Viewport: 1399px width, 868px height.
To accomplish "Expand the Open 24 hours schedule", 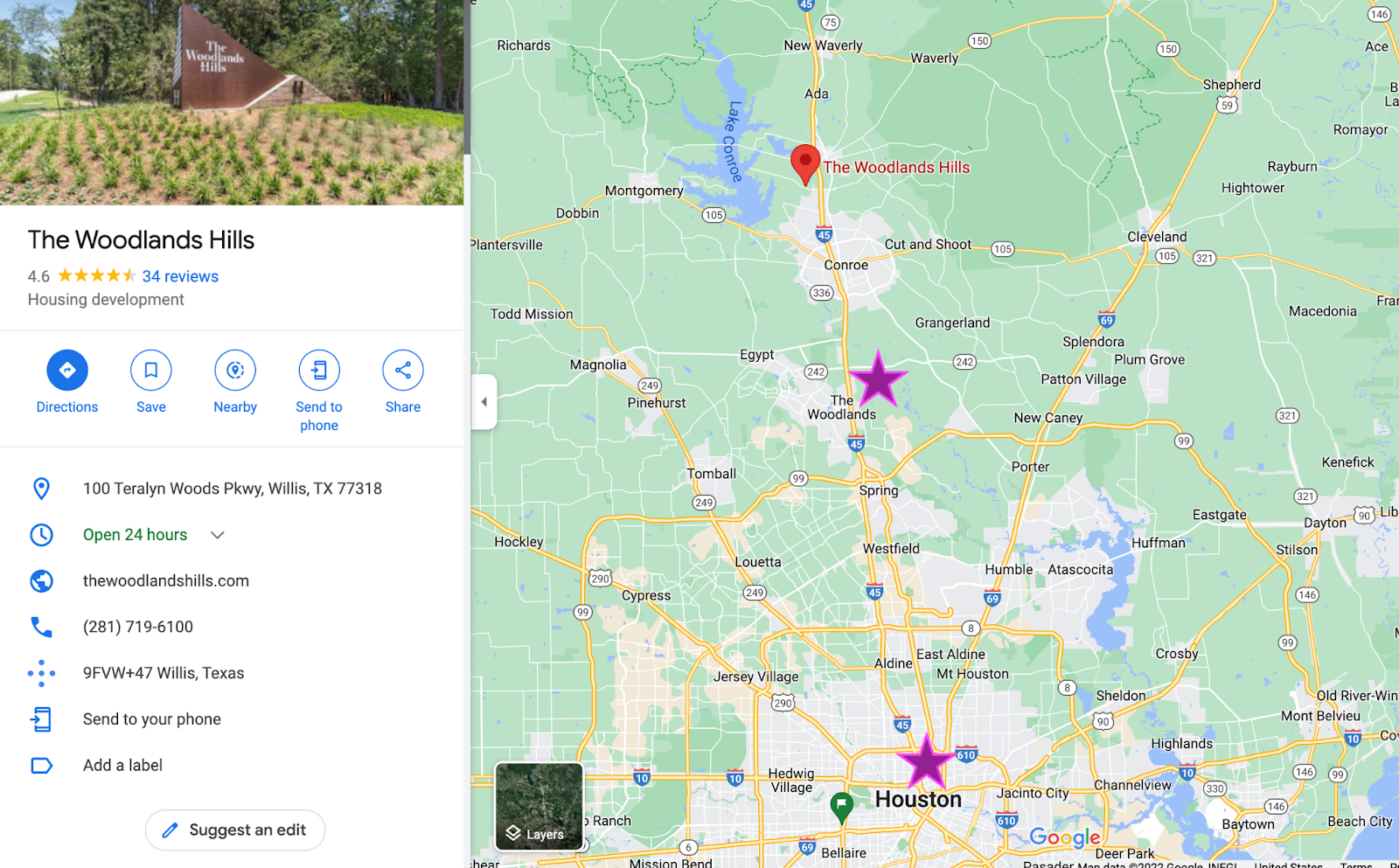I will point(218,535).
